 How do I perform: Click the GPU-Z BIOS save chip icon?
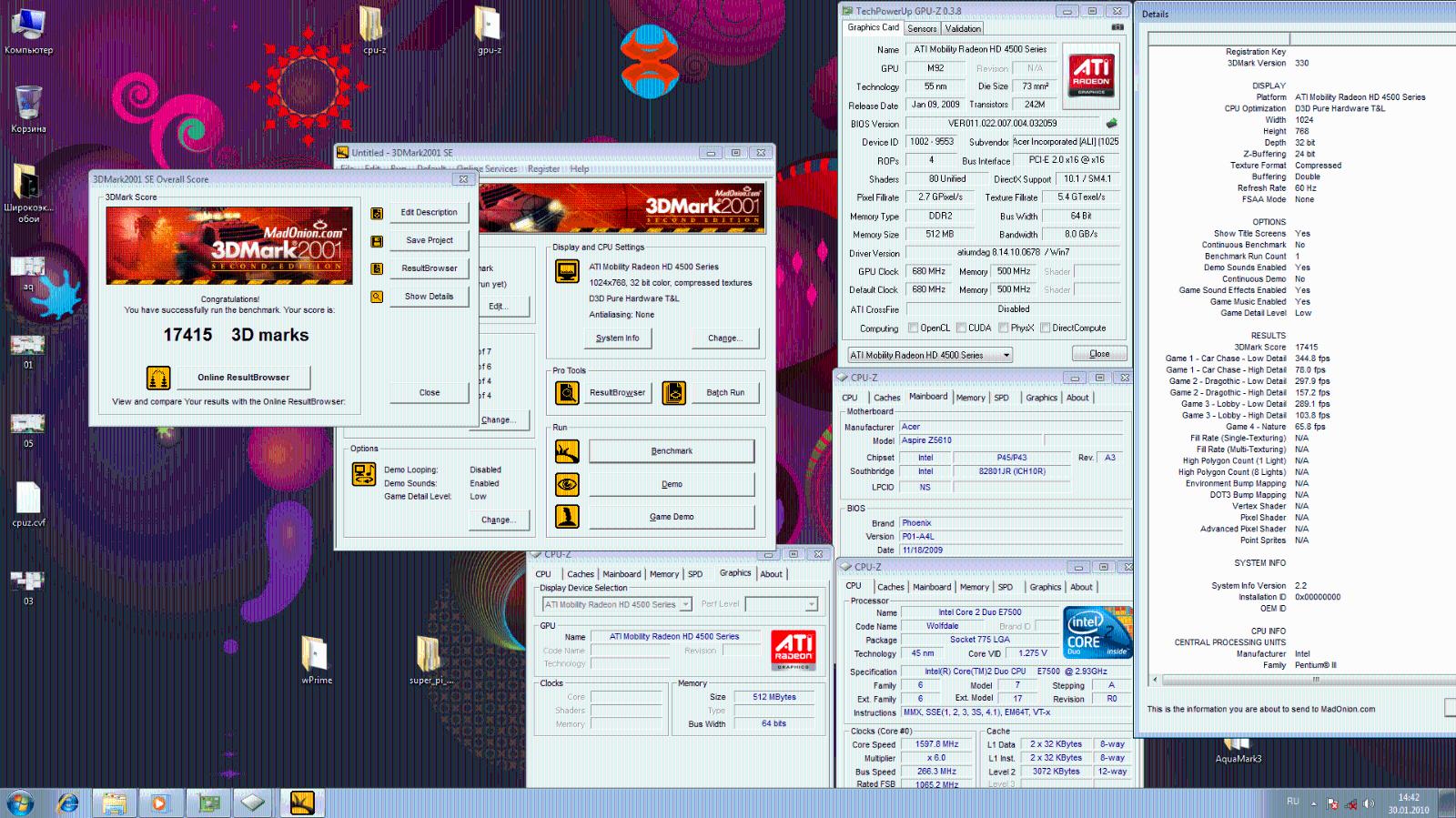1111,123
